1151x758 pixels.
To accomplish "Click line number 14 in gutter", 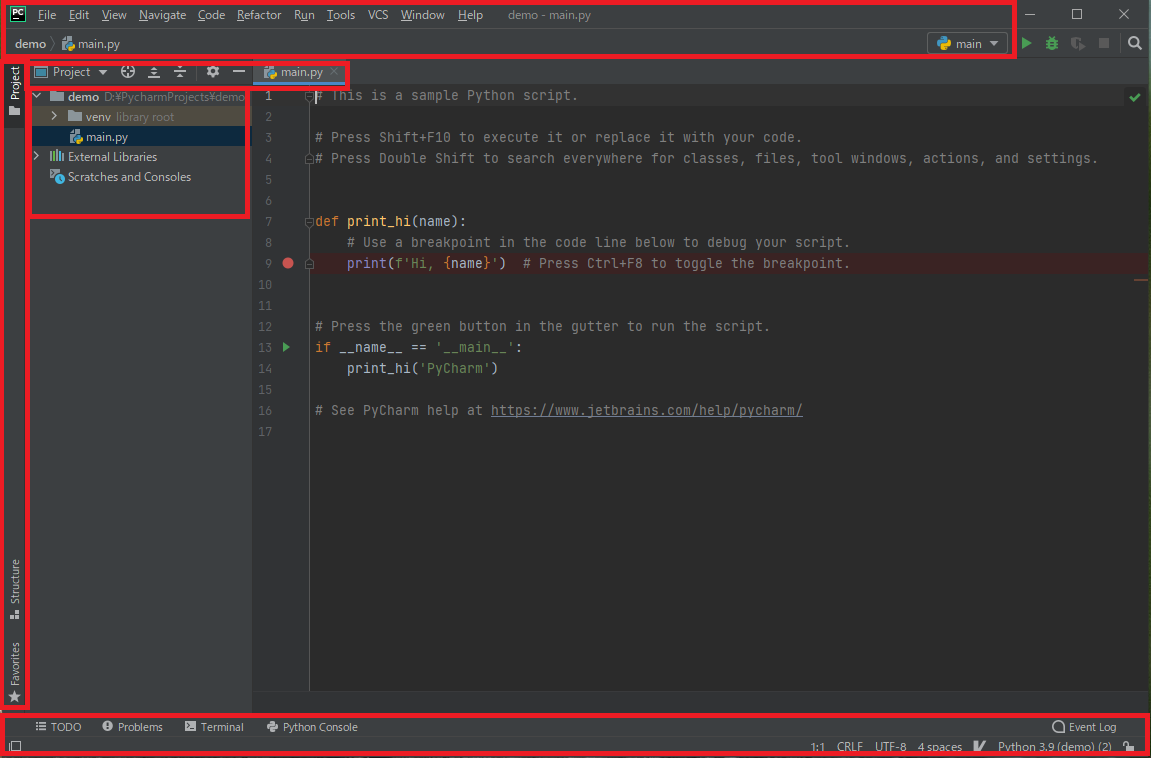I will pos(265,368).
